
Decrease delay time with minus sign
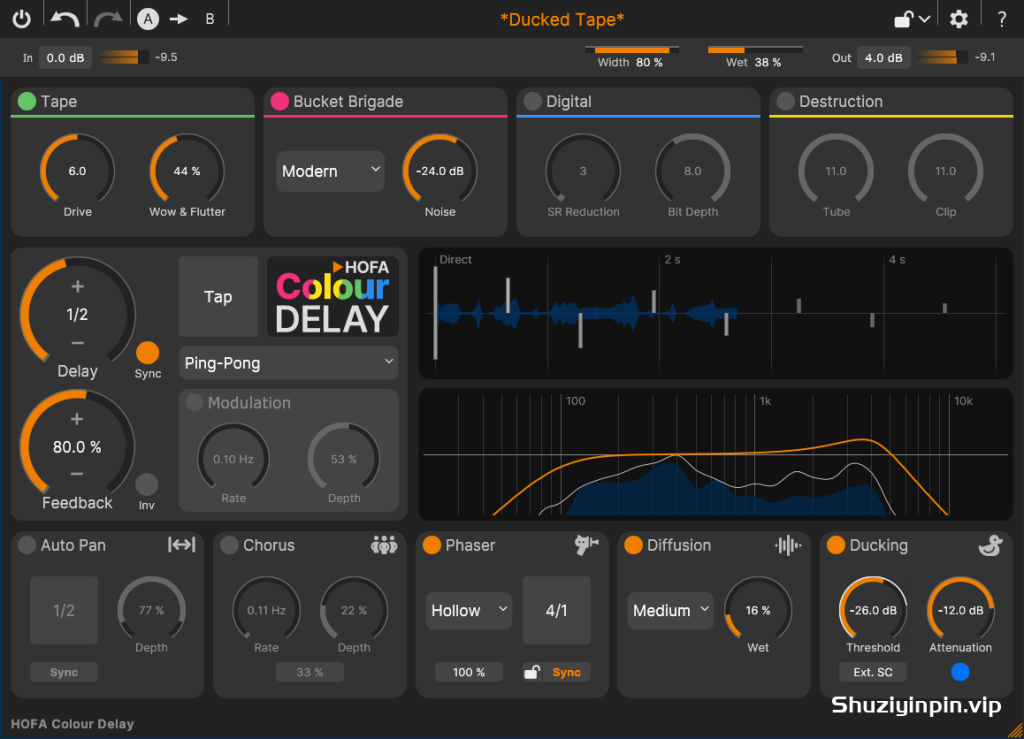(x=77, y=343)
